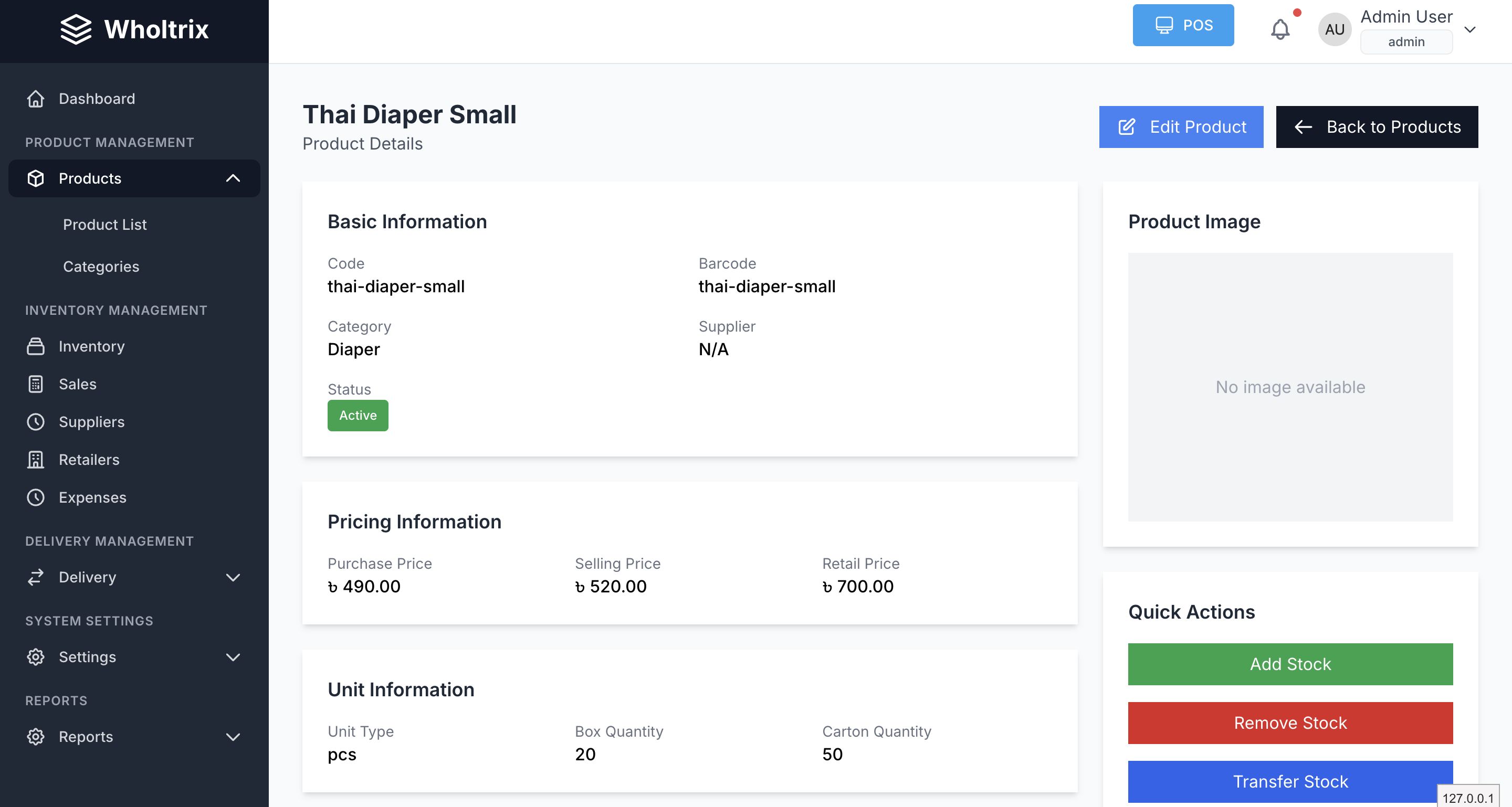Click the Dashboard house icon
The width and height of the screenshot is (1512, 807).
pyautogui.click(x=36, y=99)
